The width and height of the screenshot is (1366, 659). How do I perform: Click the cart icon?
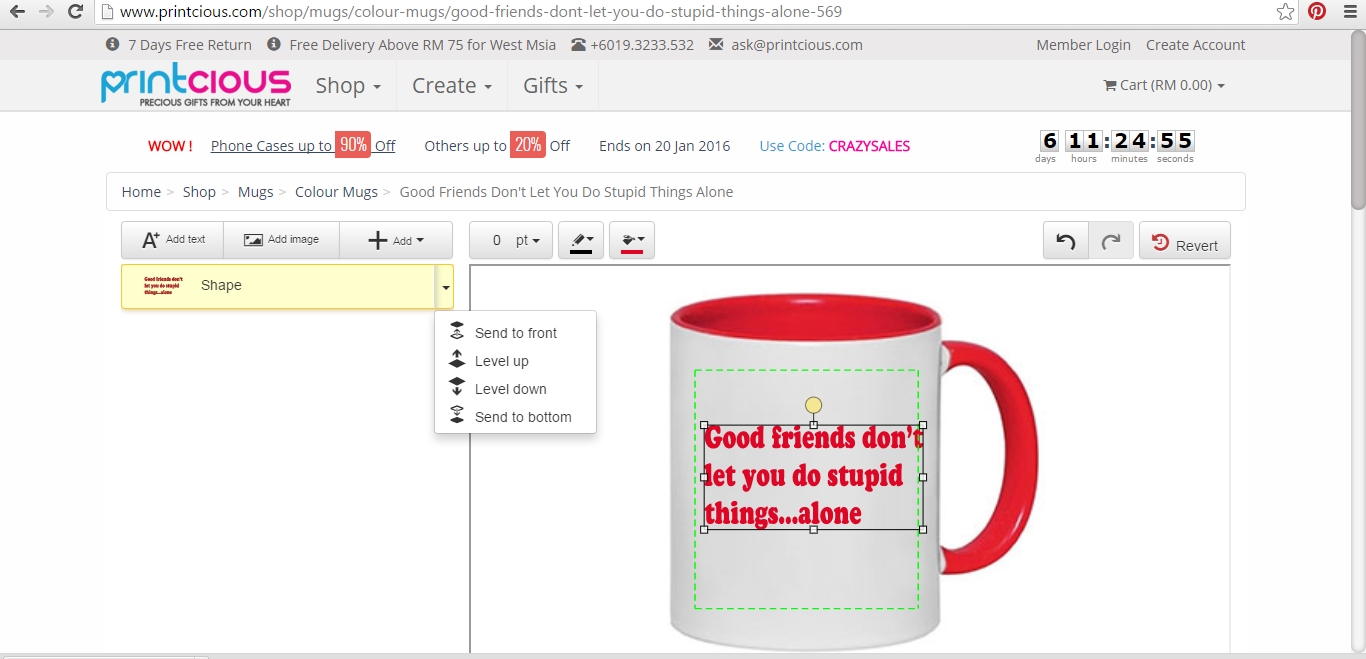(1110, 85)
